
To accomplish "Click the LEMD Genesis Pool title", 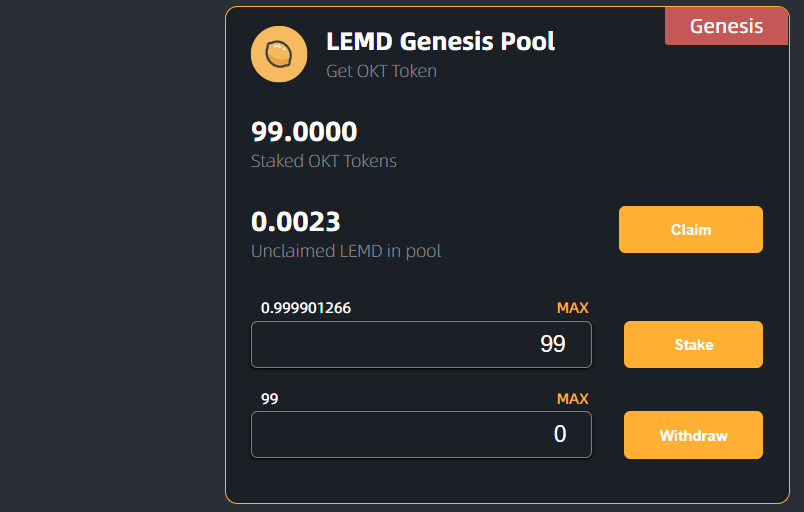I will tap(440, 42).
